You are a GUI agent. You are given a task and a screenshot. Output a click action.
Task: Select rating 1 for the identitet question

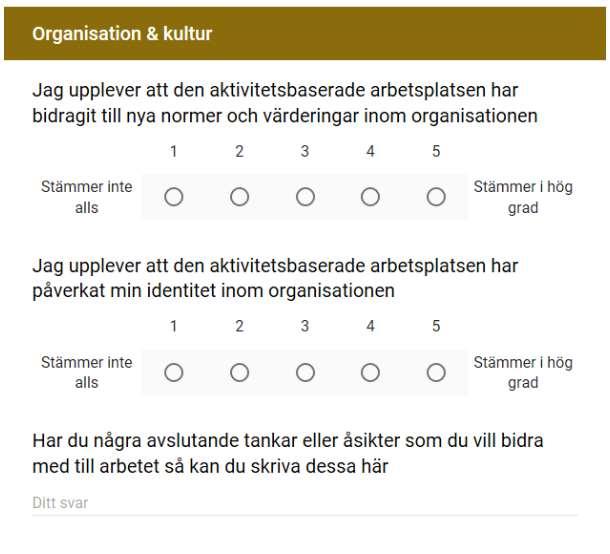pos(174,373)
